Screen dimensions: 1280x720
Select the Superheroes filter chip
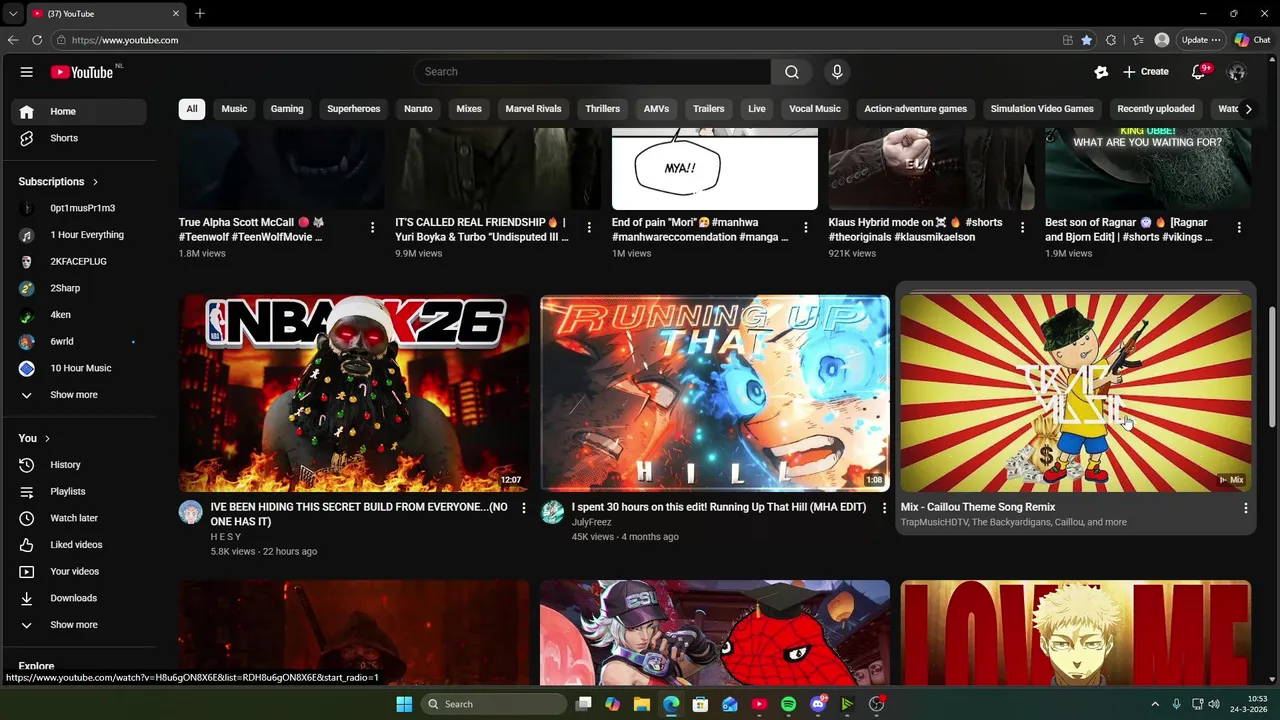pyautogui.click(x=354, y=109)
